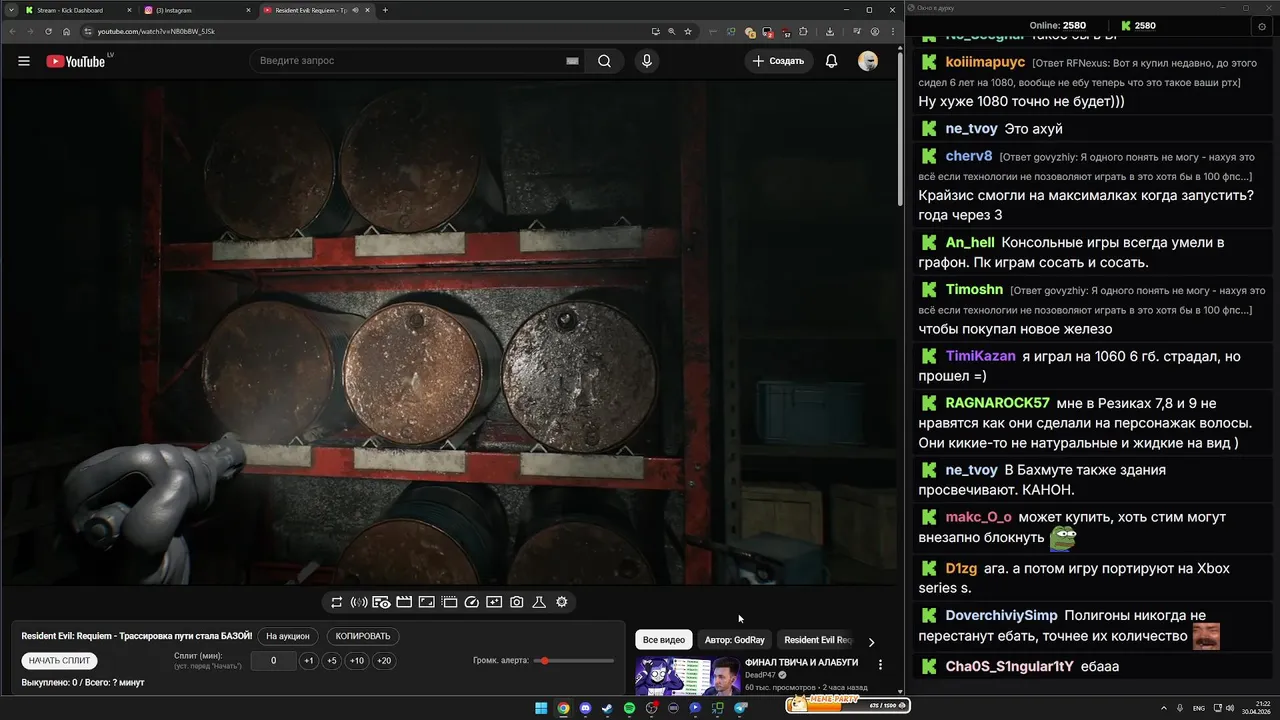
Task: Add +5 minutes to split
Action: pos(332,661)
